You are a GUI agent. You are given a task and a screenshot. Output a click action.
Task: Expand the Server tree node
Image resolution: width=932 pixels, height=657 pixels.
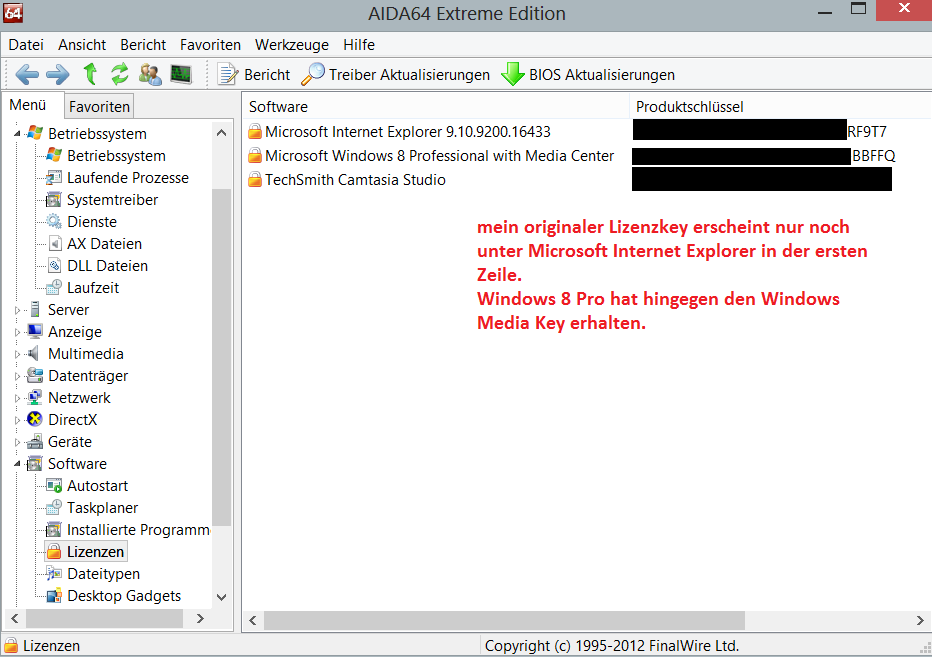(17, 310)
